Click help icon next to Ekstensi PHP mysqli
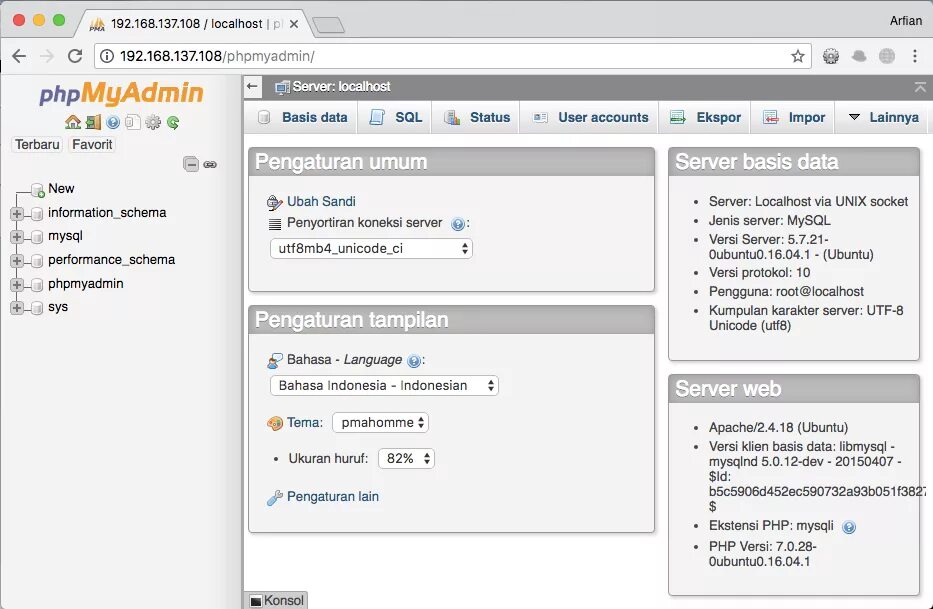 pos(849,527)
